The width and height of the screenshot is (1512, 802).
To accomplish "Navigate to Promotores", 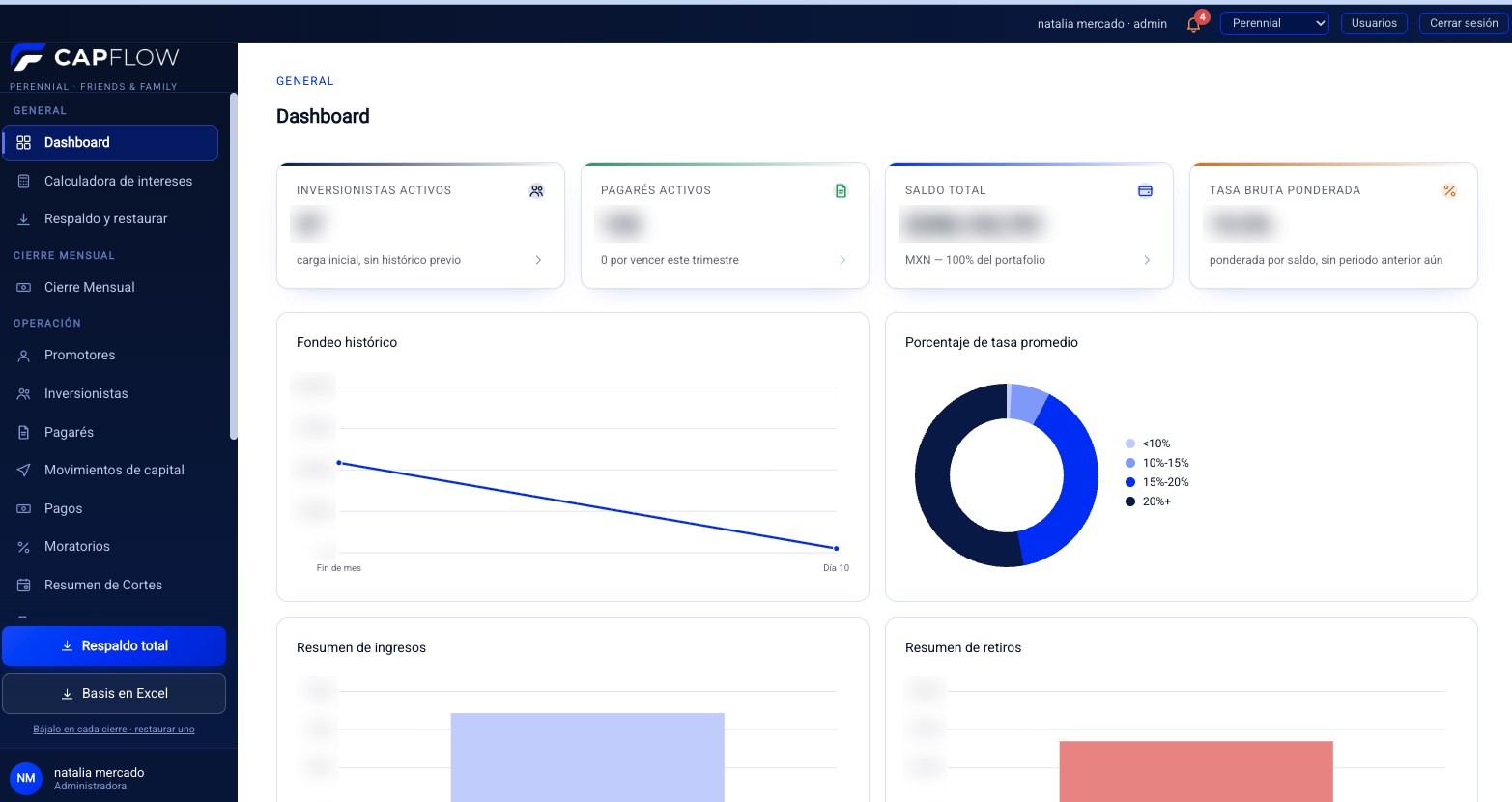I will click(x=110, y=356).
